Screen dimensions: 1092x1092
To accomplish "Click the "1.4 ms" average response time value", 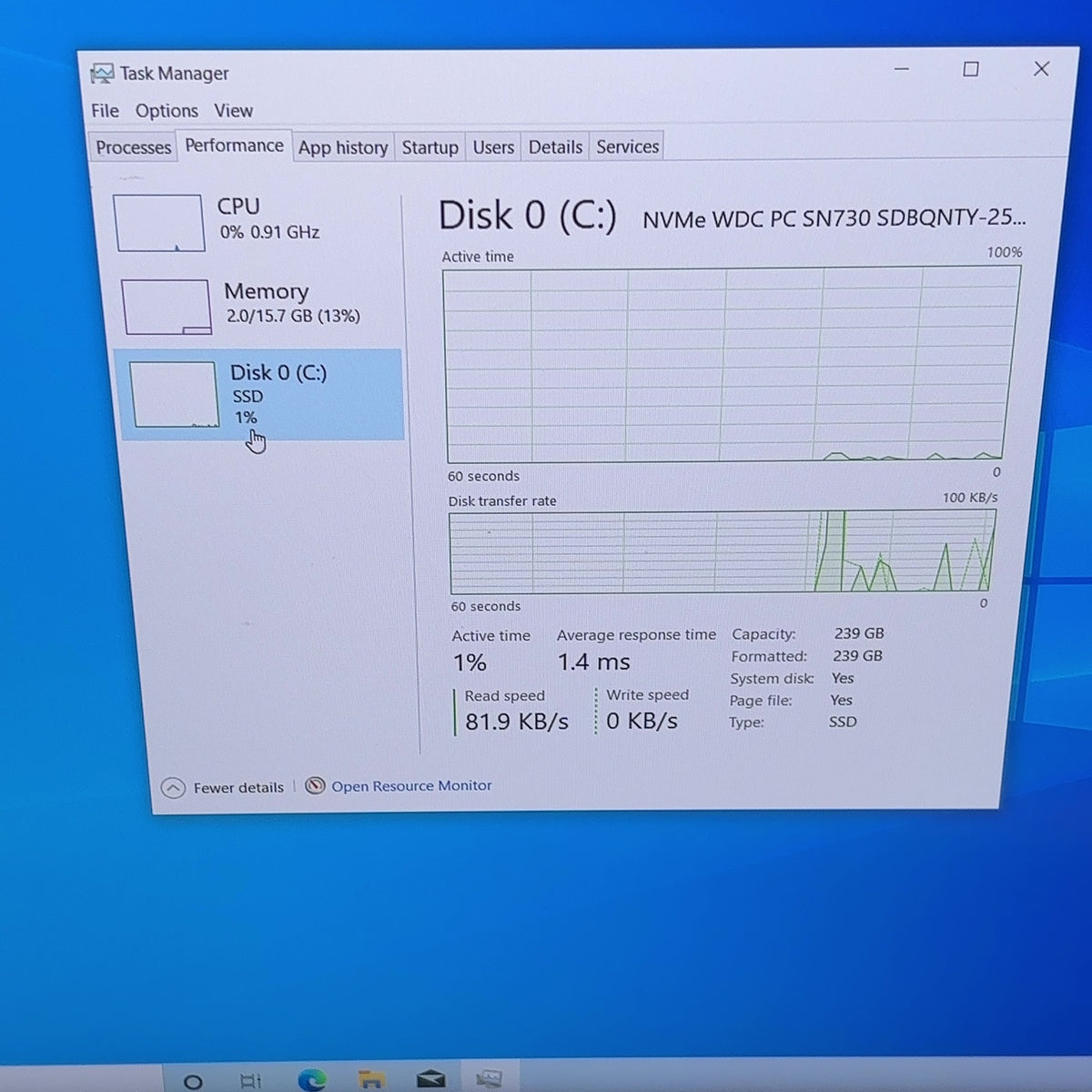I will 594,662.
